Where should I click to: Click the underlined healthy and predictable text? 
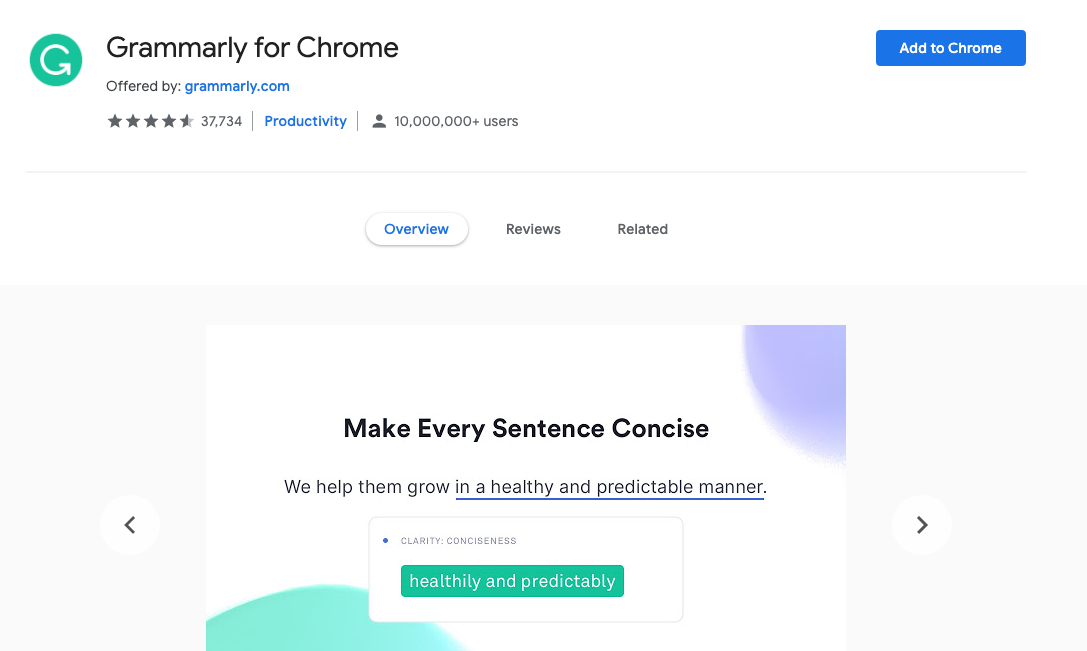point(609,487)
